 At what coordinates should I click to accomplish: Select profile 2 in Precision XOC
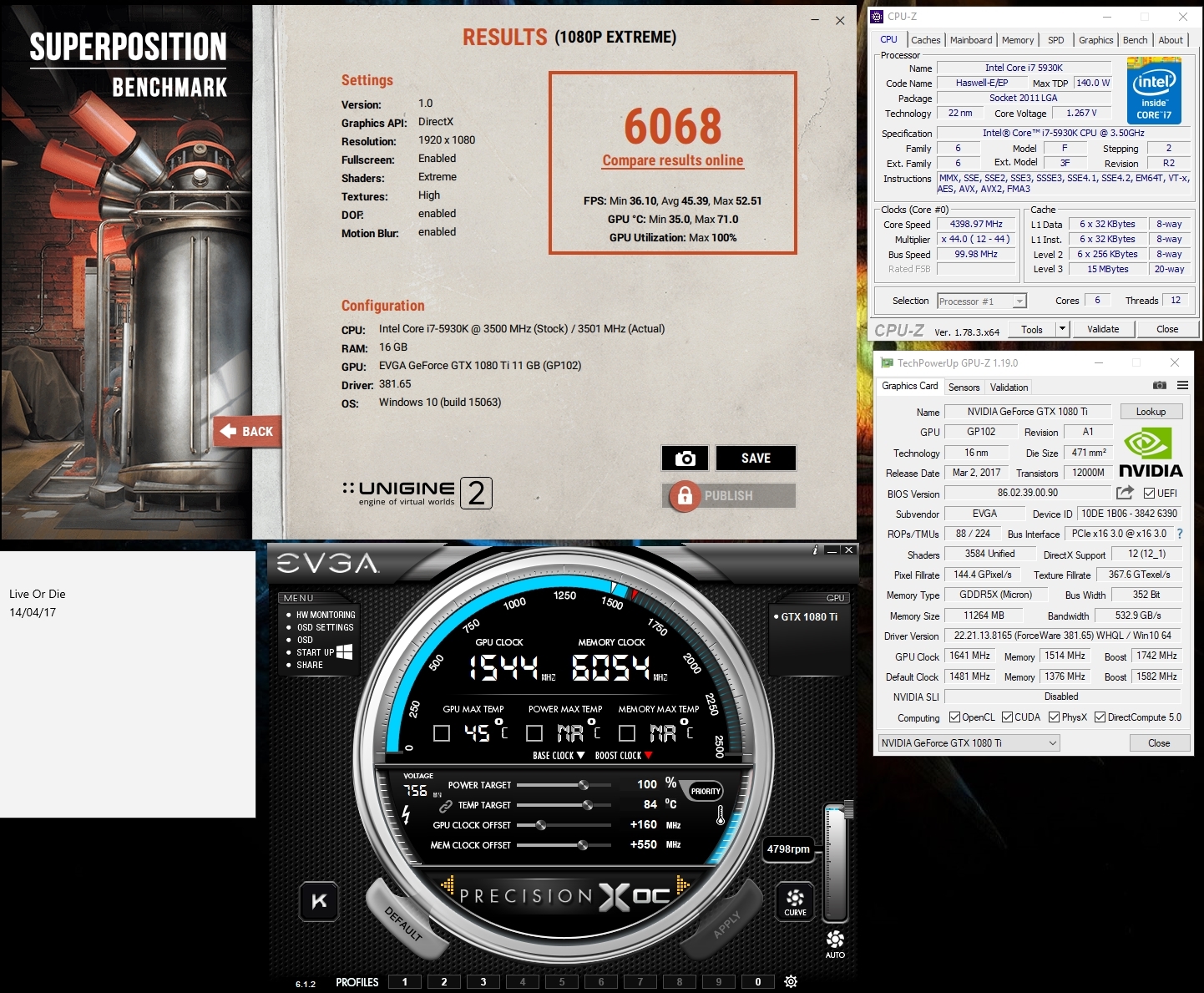pos(444,982)
